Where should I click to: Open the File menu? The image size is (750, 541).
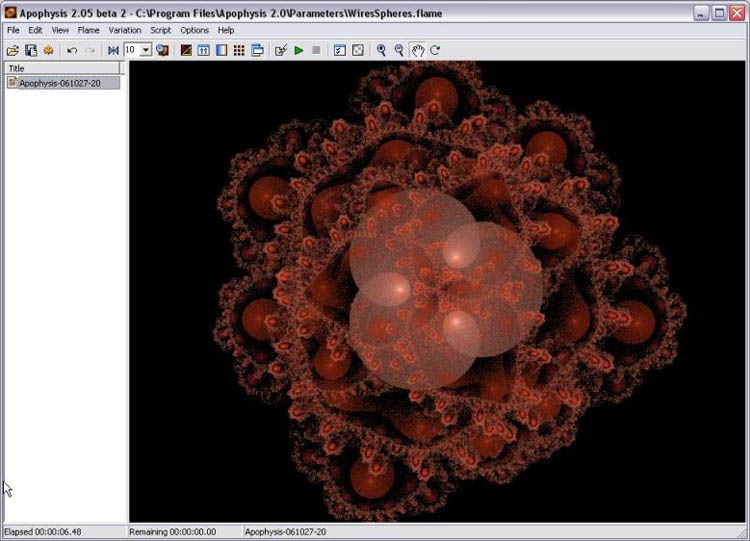click(x=13, y=30)
